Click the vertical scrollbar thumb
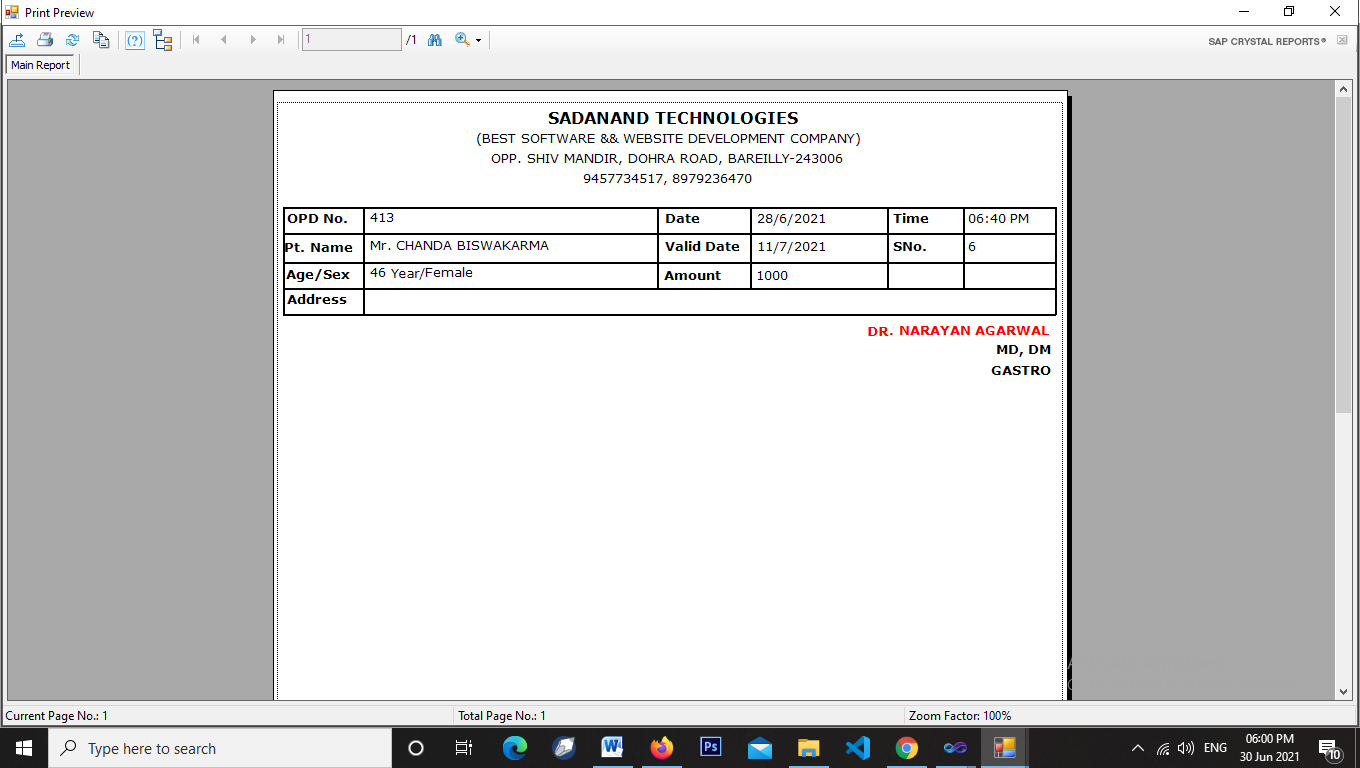 pyautogui.click(x=1343, y=255)
